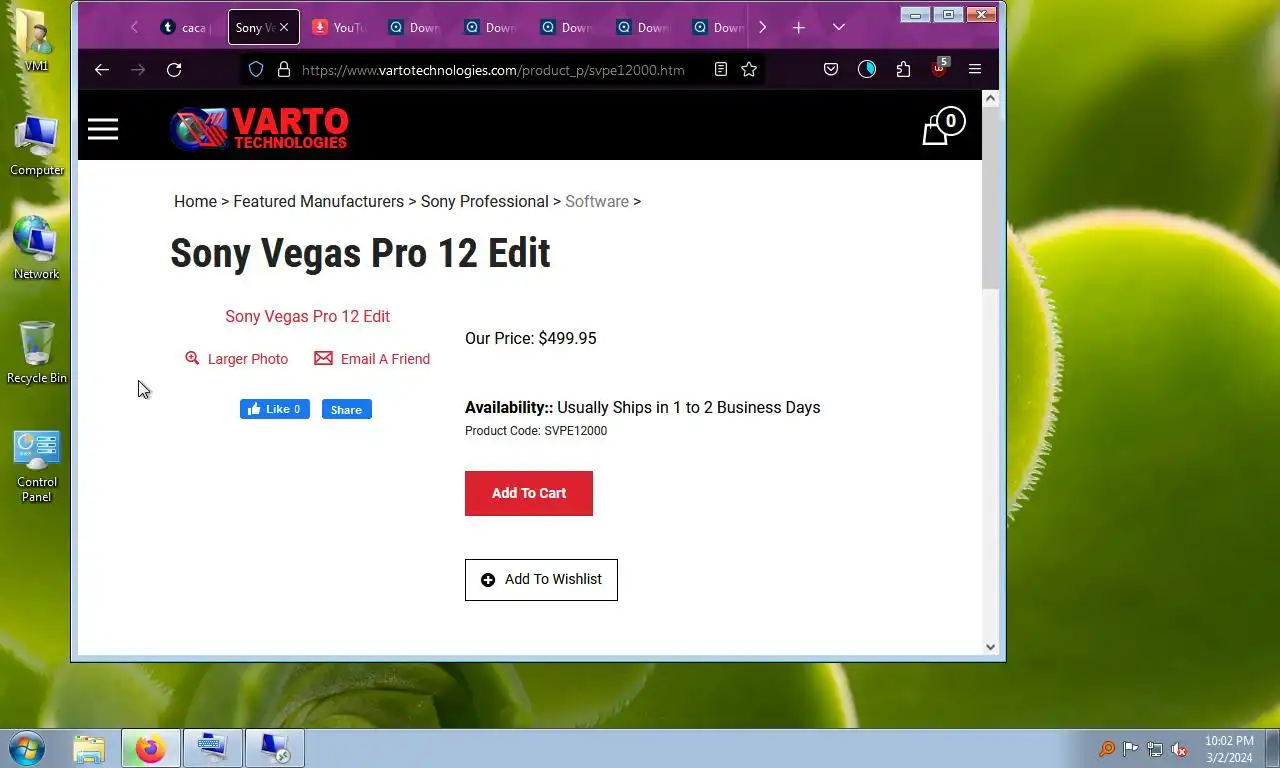The image size is (1280, 768).
Task: Select the VM1 desktop folder
Action: tap(37, 42)
